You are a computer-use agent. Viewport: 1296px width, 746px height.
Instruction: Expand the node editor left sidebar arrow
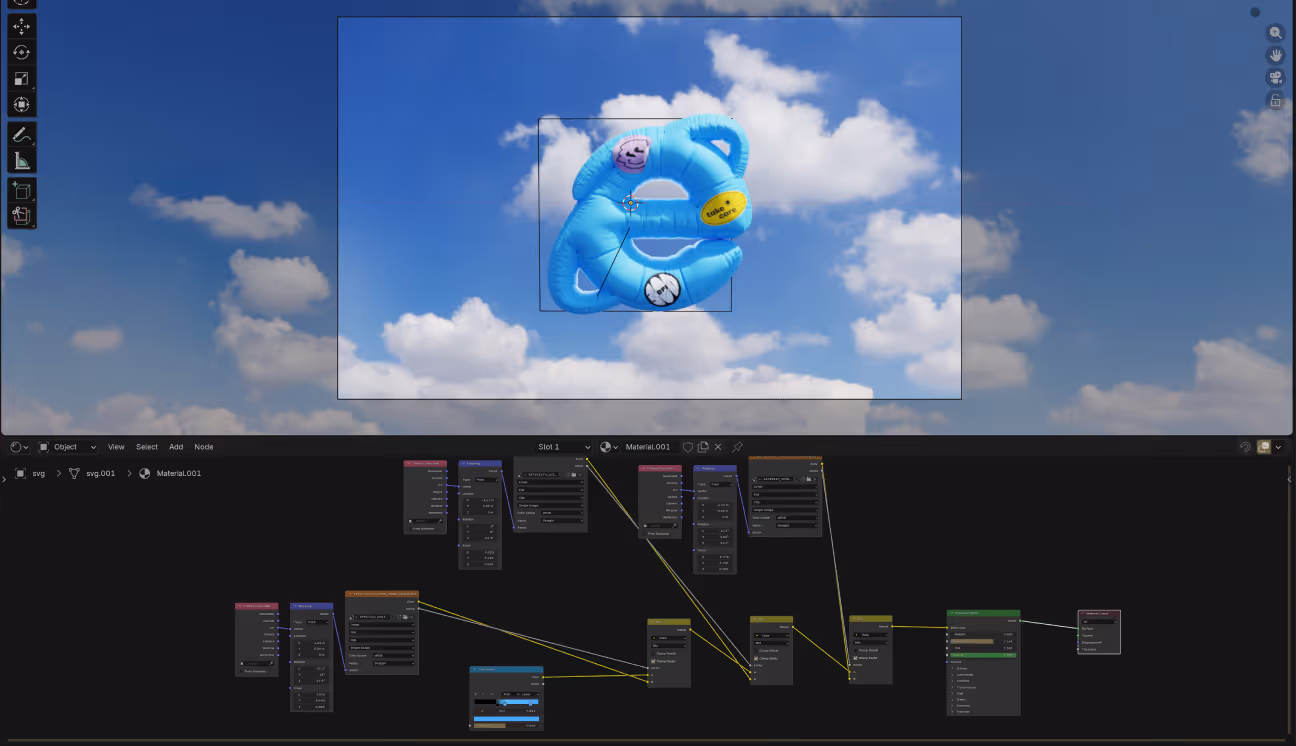click(4, 480)
